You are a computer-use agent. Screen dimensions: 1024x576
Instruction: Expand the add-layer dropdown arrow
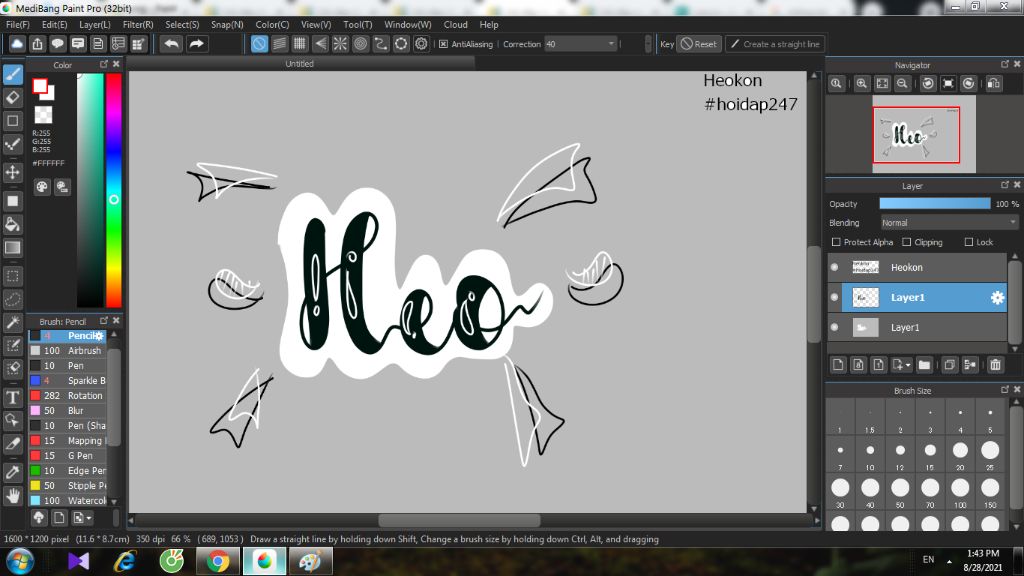[x=908, y=366]
